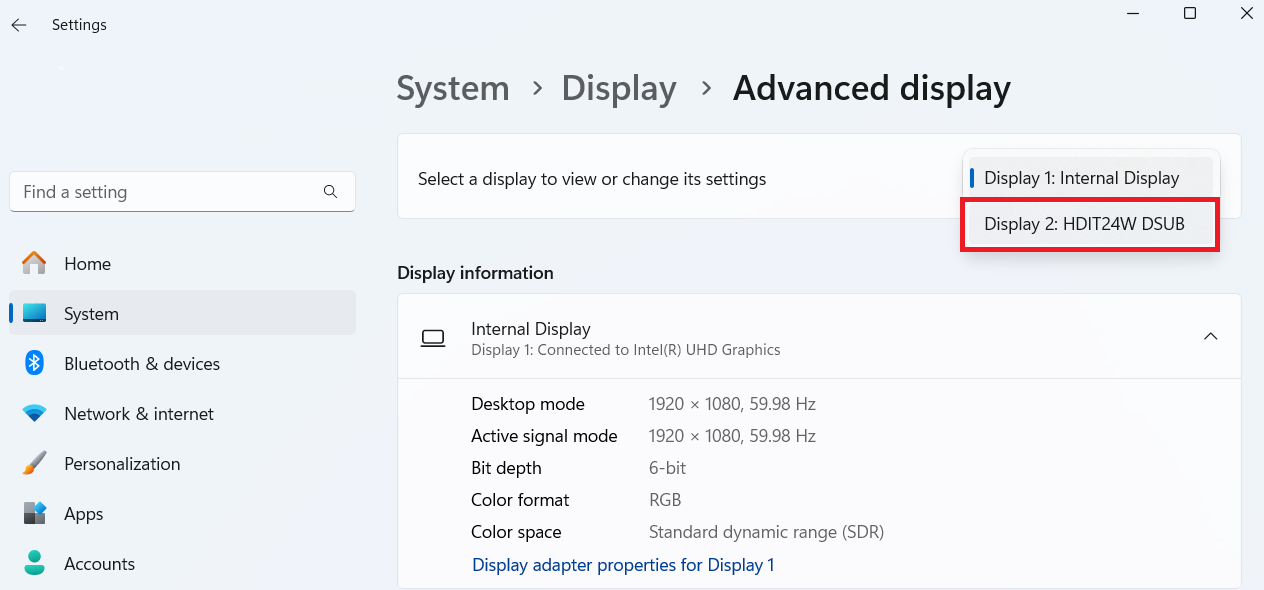Minimize the Settings window
1264x590 pixels.
click(x=1133, y=13)
